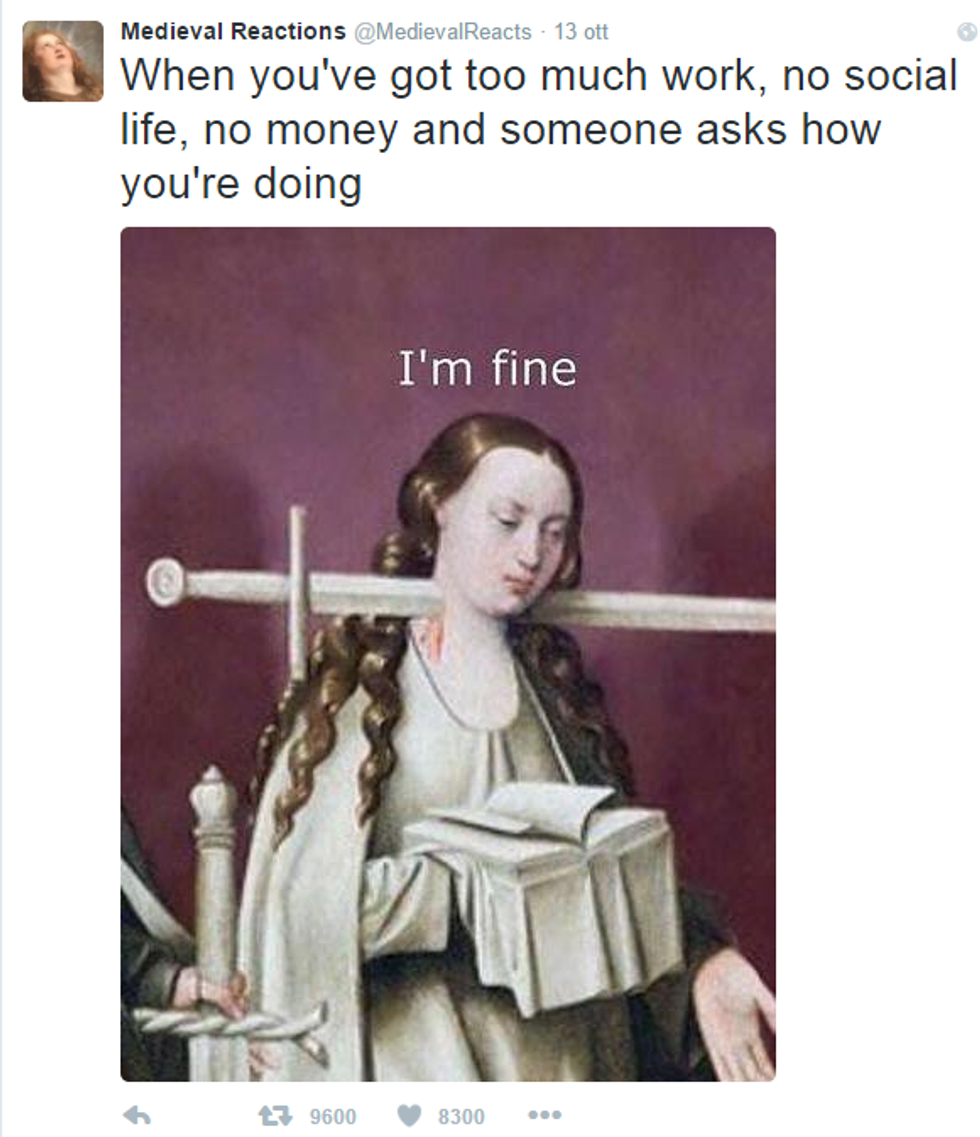
Task: Click the twisted sword hilt at painting bottom
Action: 232,1022
